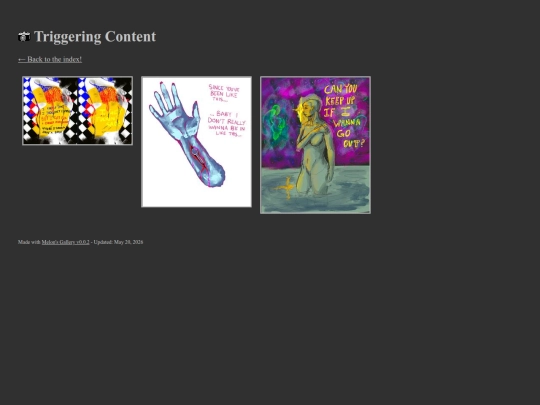Image resolution: width=540 pixels, height=405 pixels.
Task: Follow the Back to the index link
Action: point(50,59)
